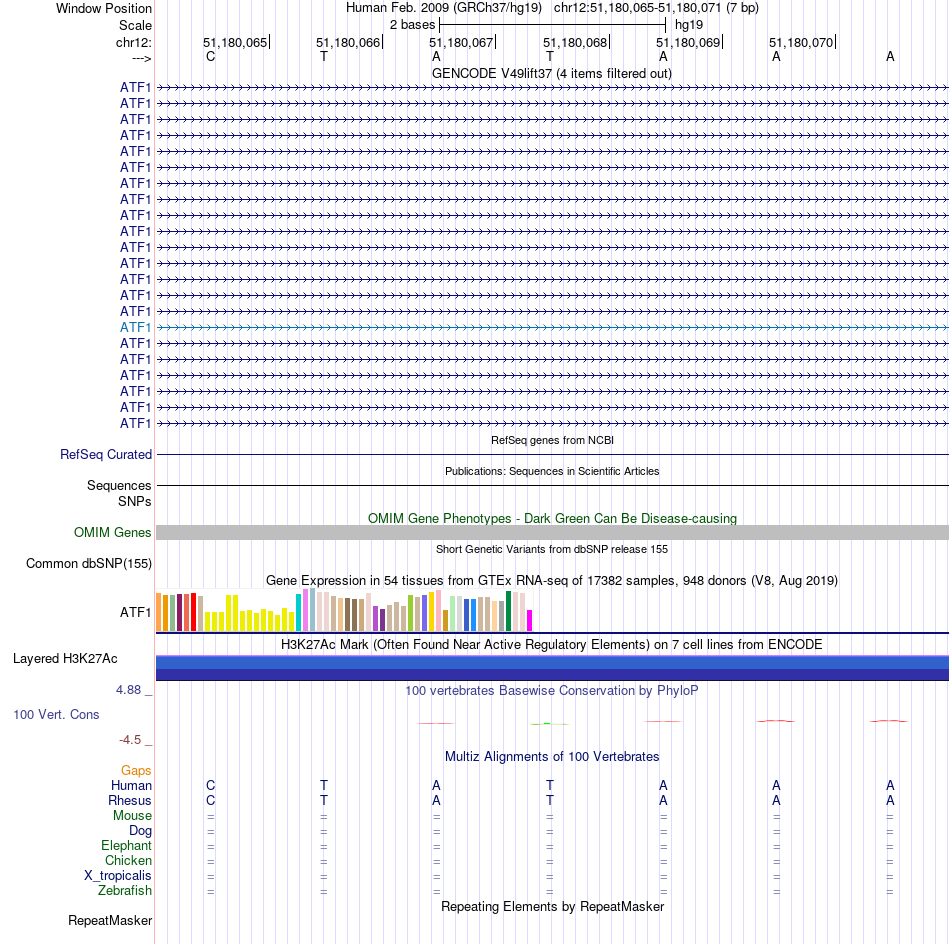
Task: Select the Chicken alignment row label
Action: point(128,861)
